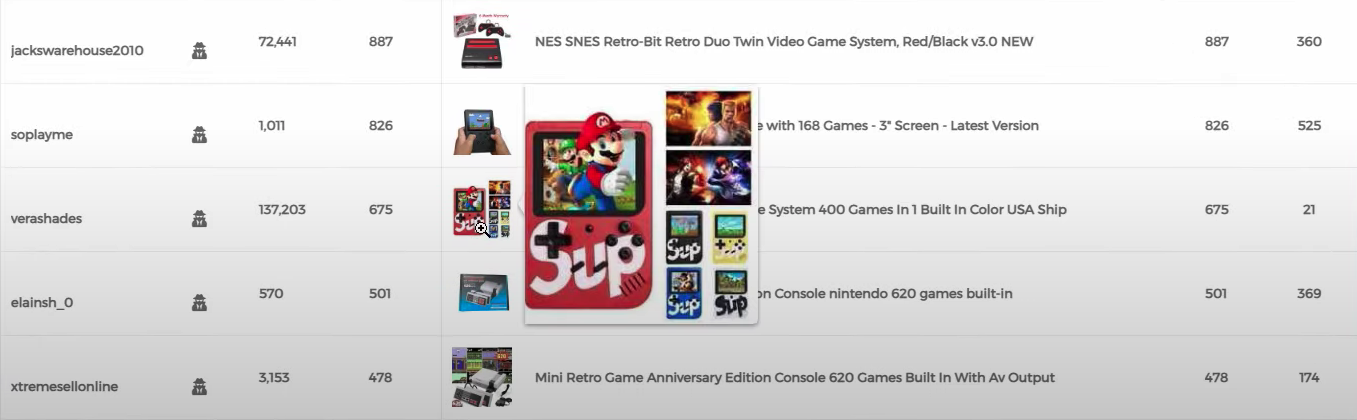Click the mini NES box thumbnail in the elainsh_0 row
This screenshot has height=420, width=1357.
(482, 293)
